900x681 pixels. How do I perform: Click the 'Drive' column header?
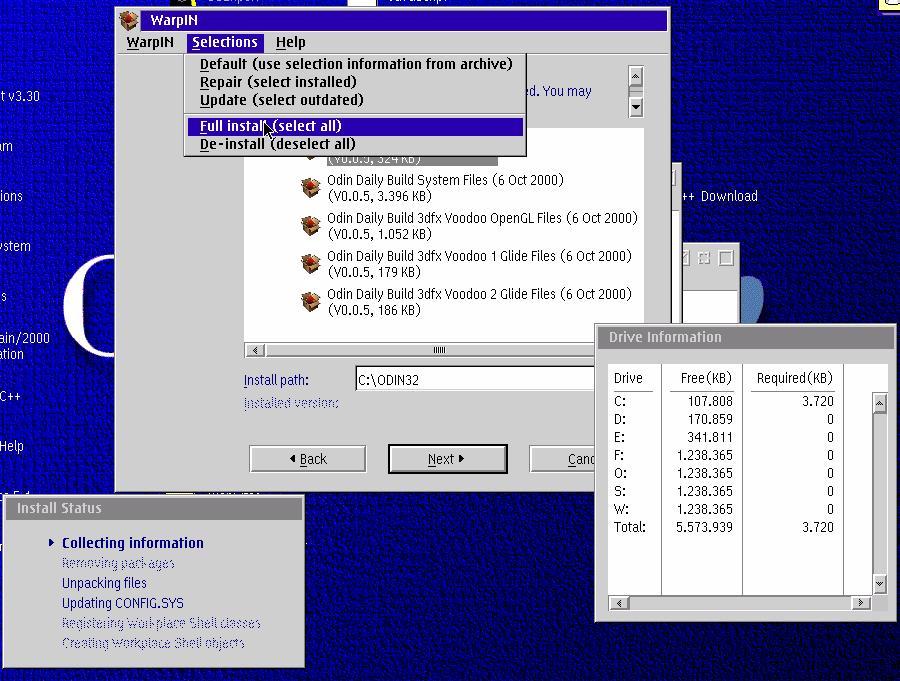click(628, 378)
